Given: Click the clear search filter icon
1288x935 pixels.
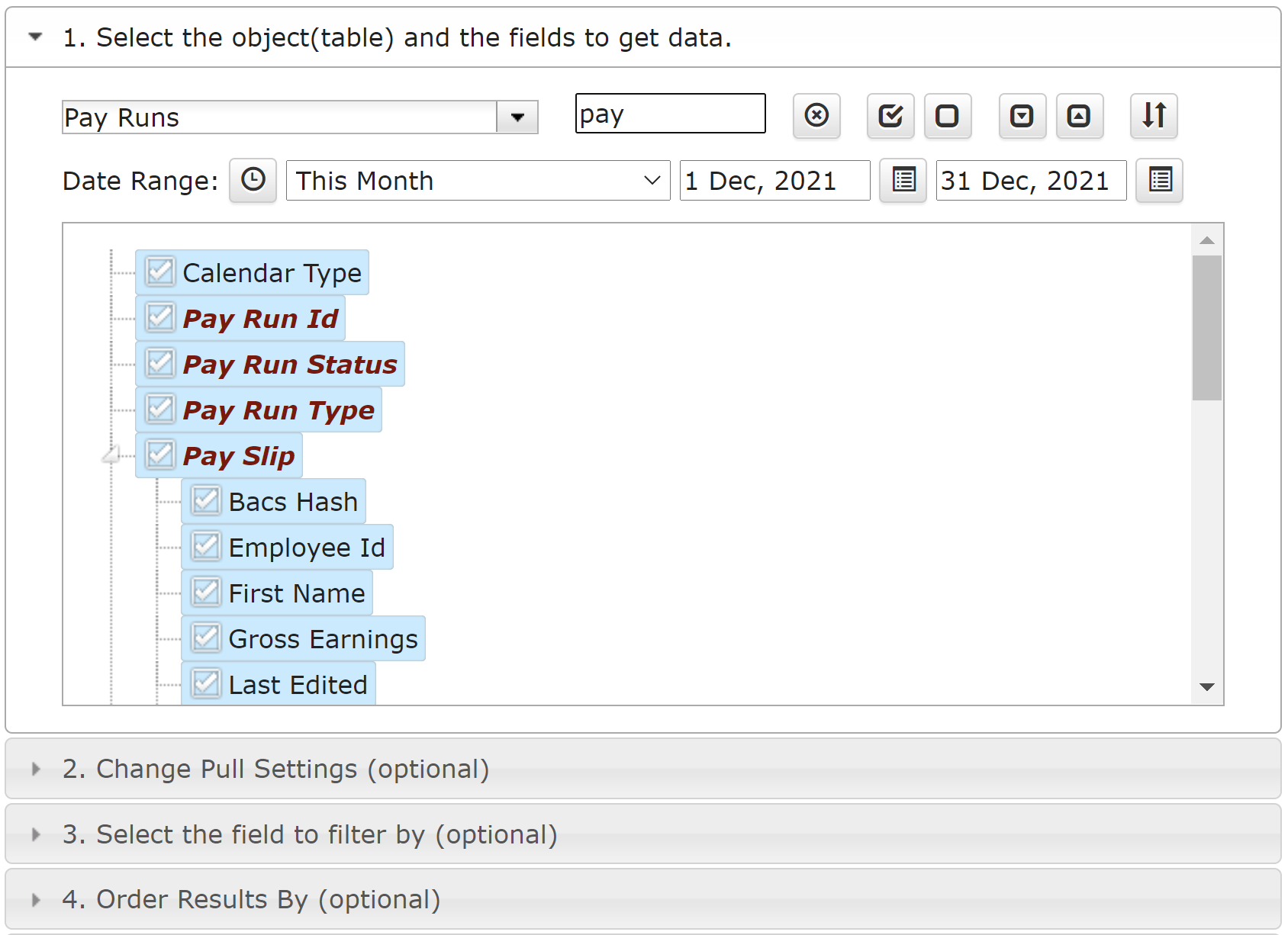Looking at the screenshot, I should click(x=816, y=116).
